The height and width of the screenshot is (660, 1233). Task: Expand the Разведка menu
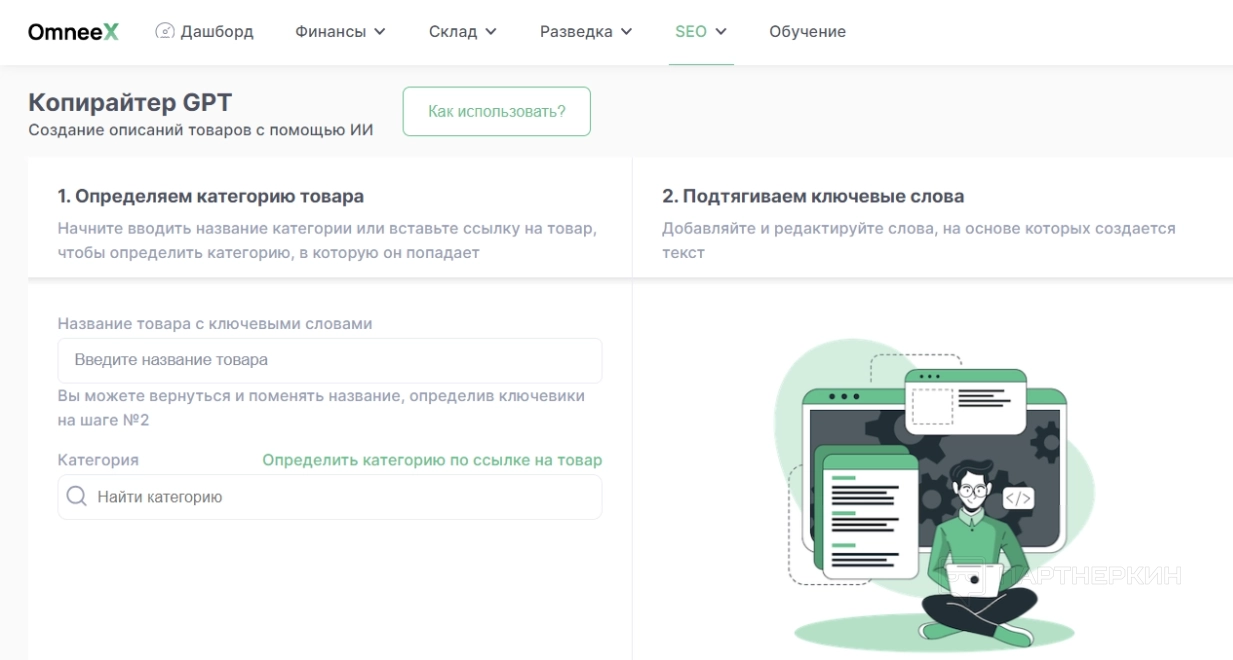tap(586, 32)
